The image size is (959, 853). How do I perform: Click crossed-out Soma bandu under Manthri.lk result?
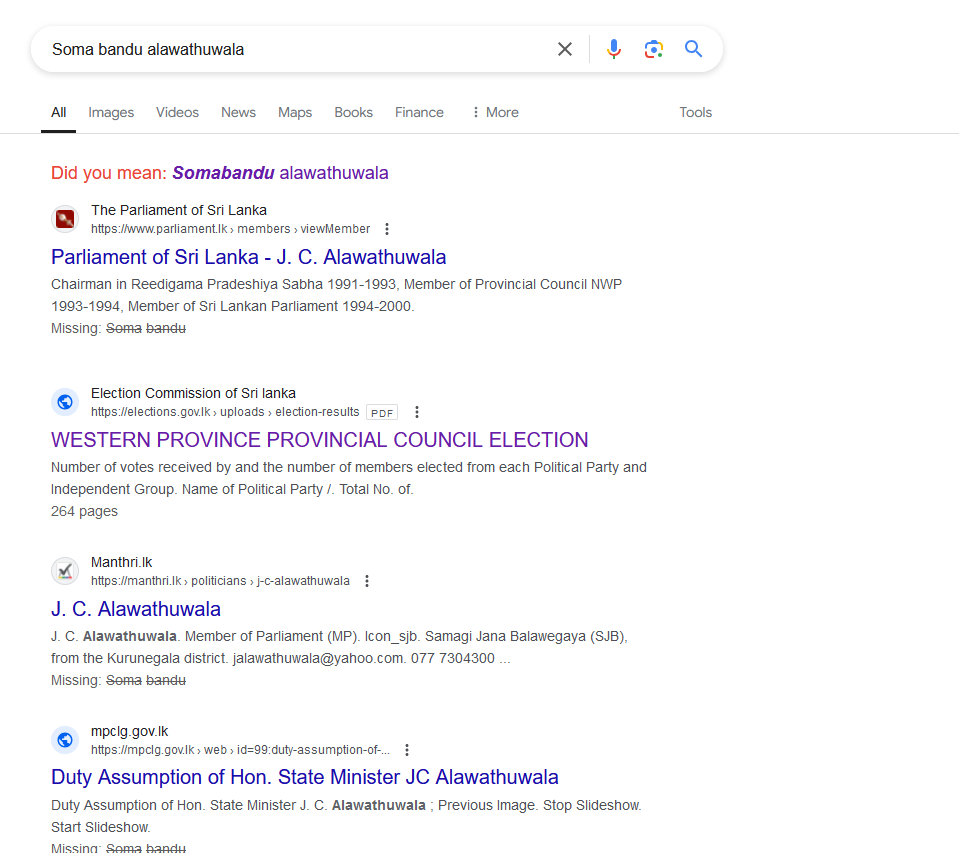coord(146,681)
